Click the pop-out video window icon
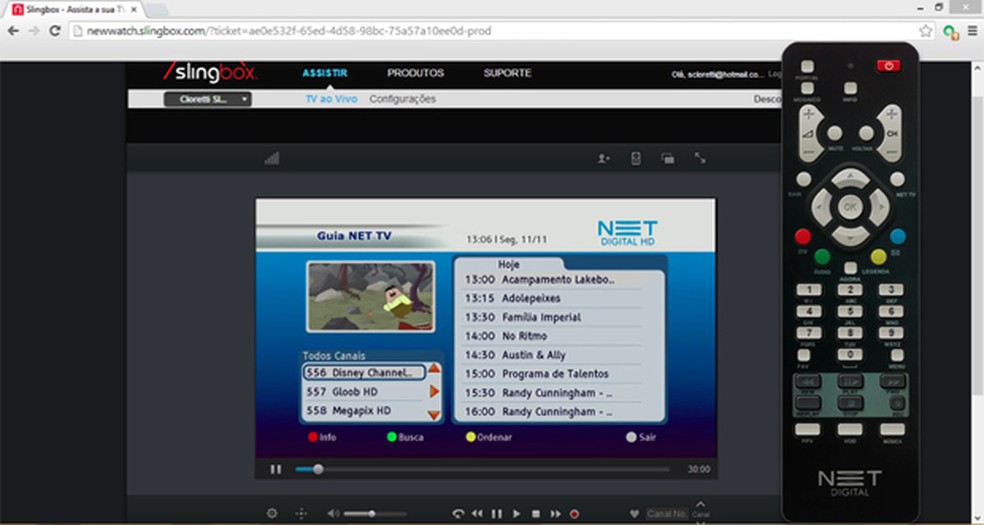This screenshot has height=525, width=984. (668, 159)
